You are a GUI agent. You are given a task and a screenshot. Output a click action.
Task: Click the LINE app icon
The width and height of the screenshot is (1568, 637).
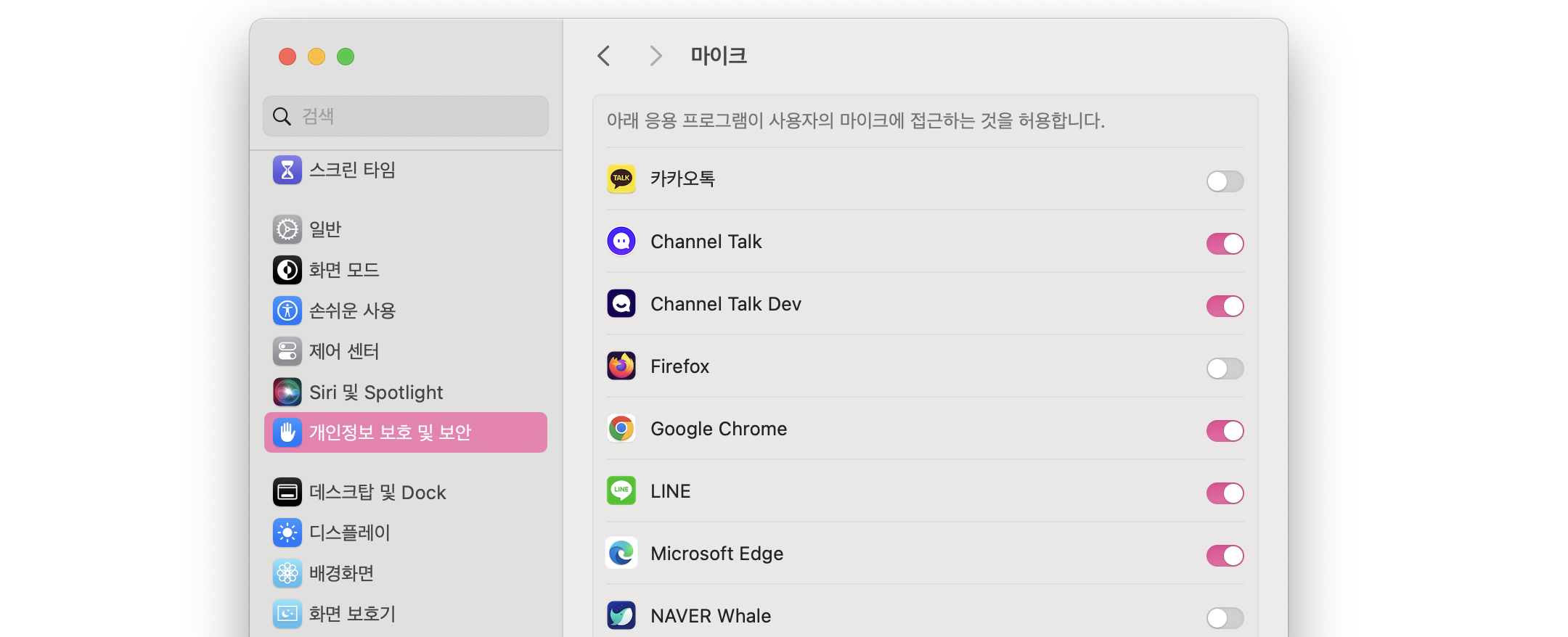(621, 490)
